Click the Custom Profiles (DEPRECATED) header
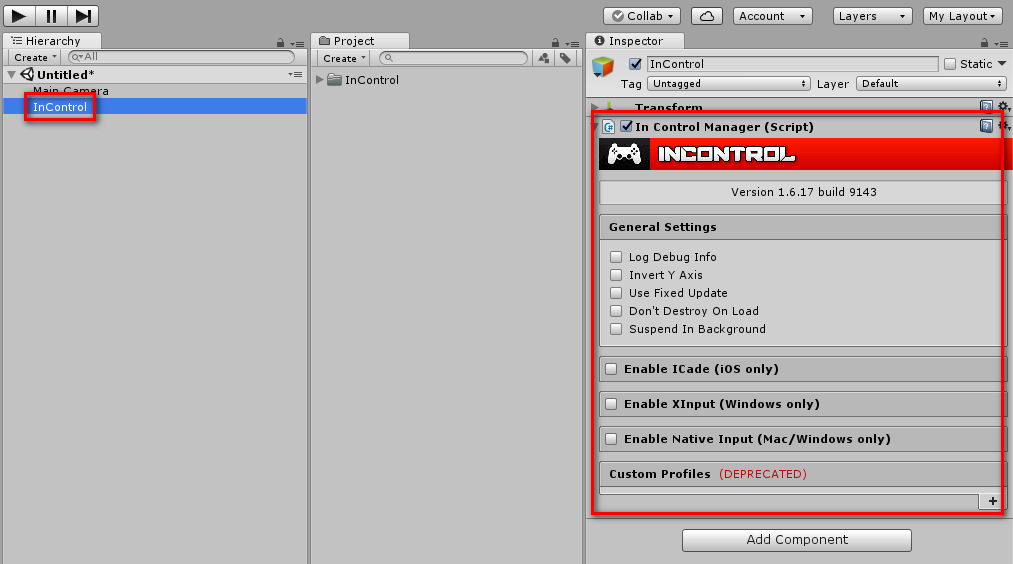1013x564 pixels. (x=803, y=474)
